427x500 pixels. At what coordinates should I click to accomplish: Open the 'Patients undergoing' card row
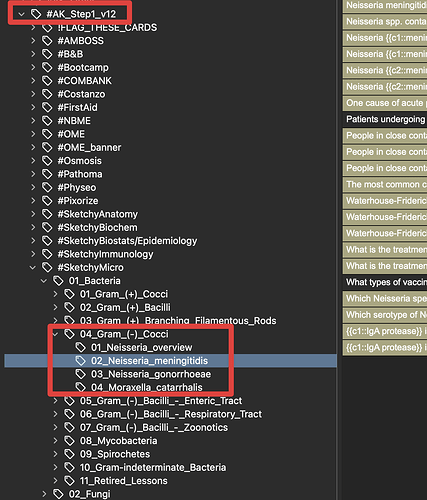[x=385, y=119]
